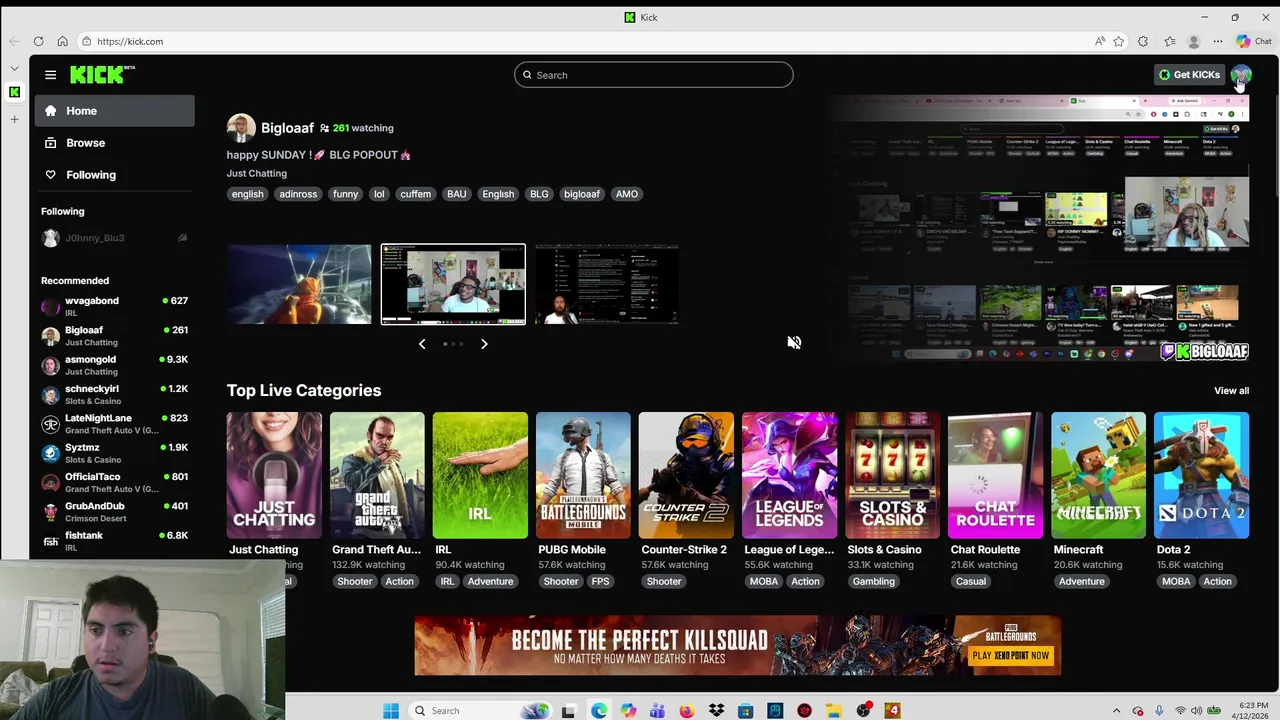Unmute the featured stream audio
The height and width of the screenshot is (720, 1280).
coord(794,343)
